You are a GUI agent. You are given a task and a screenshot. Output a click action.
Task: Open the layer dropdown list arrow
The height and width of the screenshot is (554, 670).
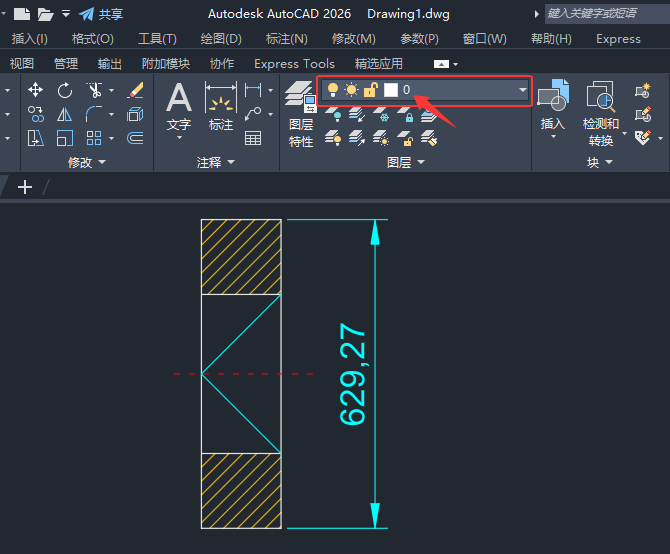pyautogui.click(x=522, y=90)
